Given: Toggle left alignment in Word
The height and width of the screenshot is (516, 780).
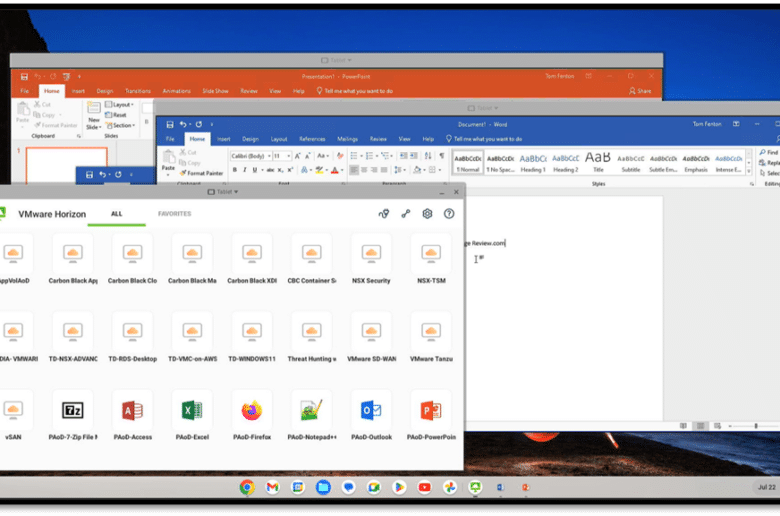Looking at the screenshot, I should click(x=354, y=170).
